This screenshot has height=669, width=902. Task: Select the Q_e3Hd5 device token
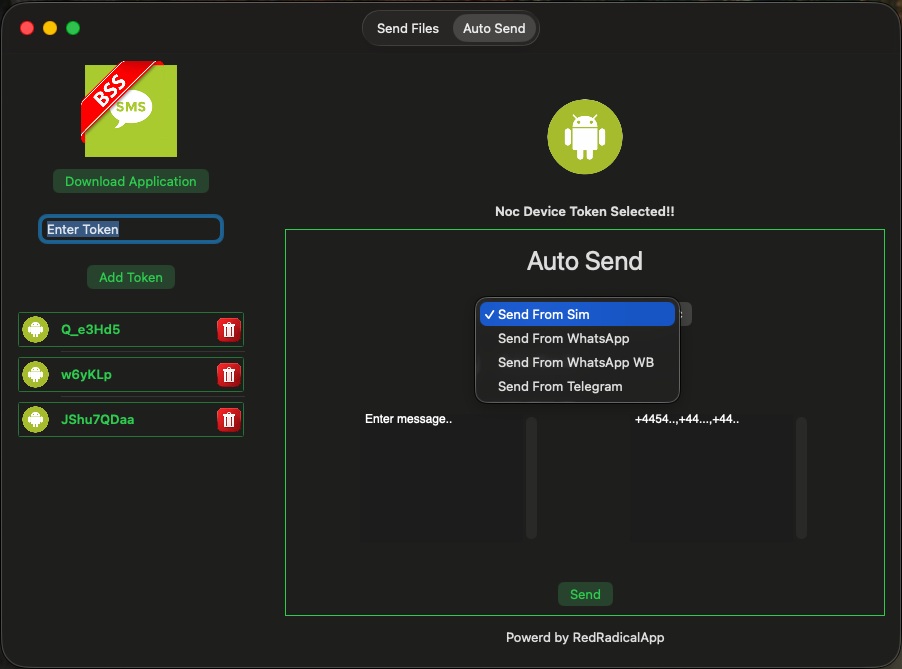131,330
